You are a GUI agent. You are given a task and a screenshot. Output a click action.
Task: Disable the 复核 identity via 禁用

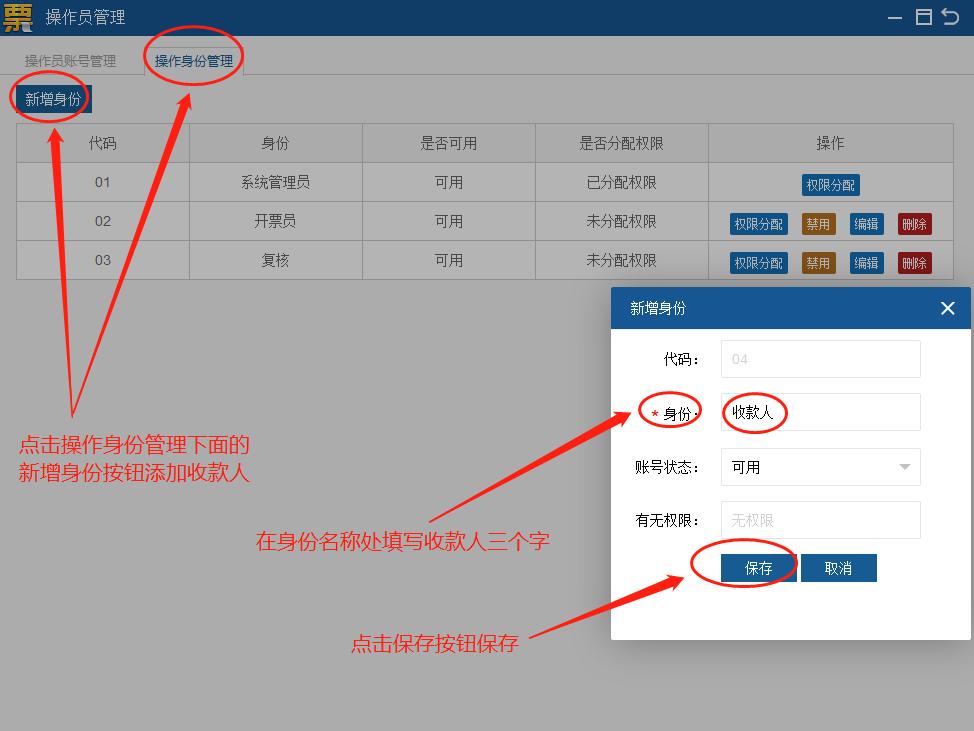[817, 260]
